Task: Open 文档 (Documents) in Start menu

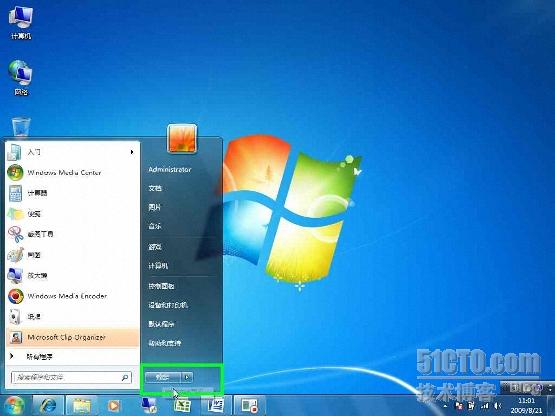Action: (x=155, y=188)
